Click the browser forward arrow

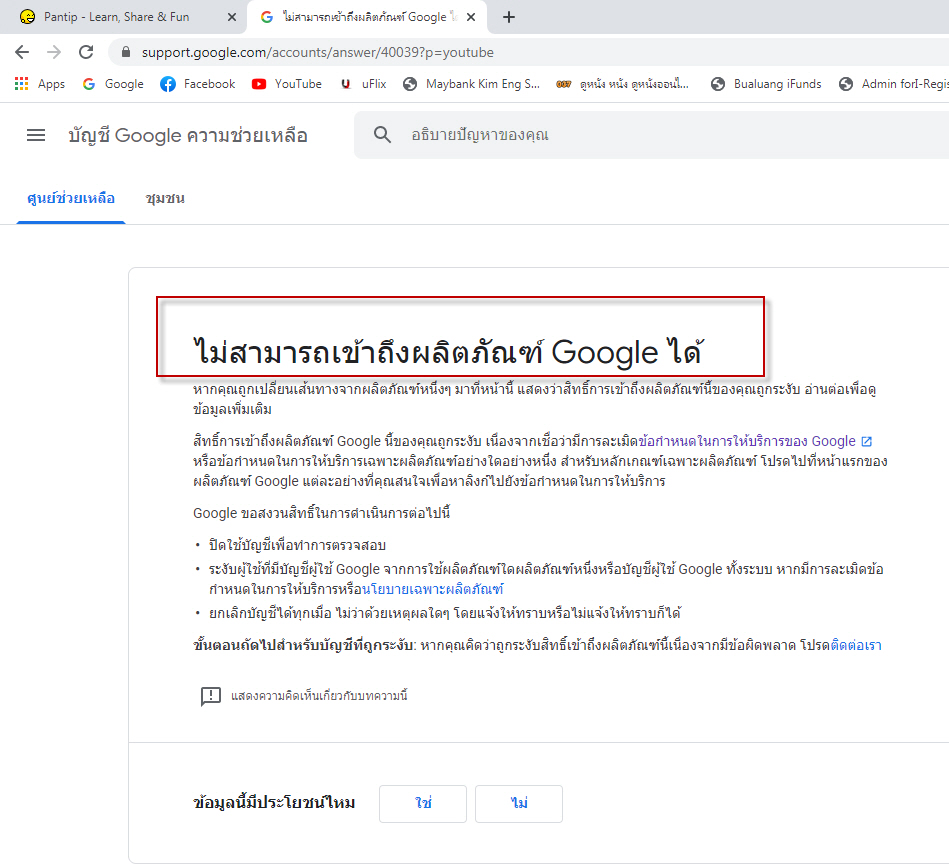point(54,52)
